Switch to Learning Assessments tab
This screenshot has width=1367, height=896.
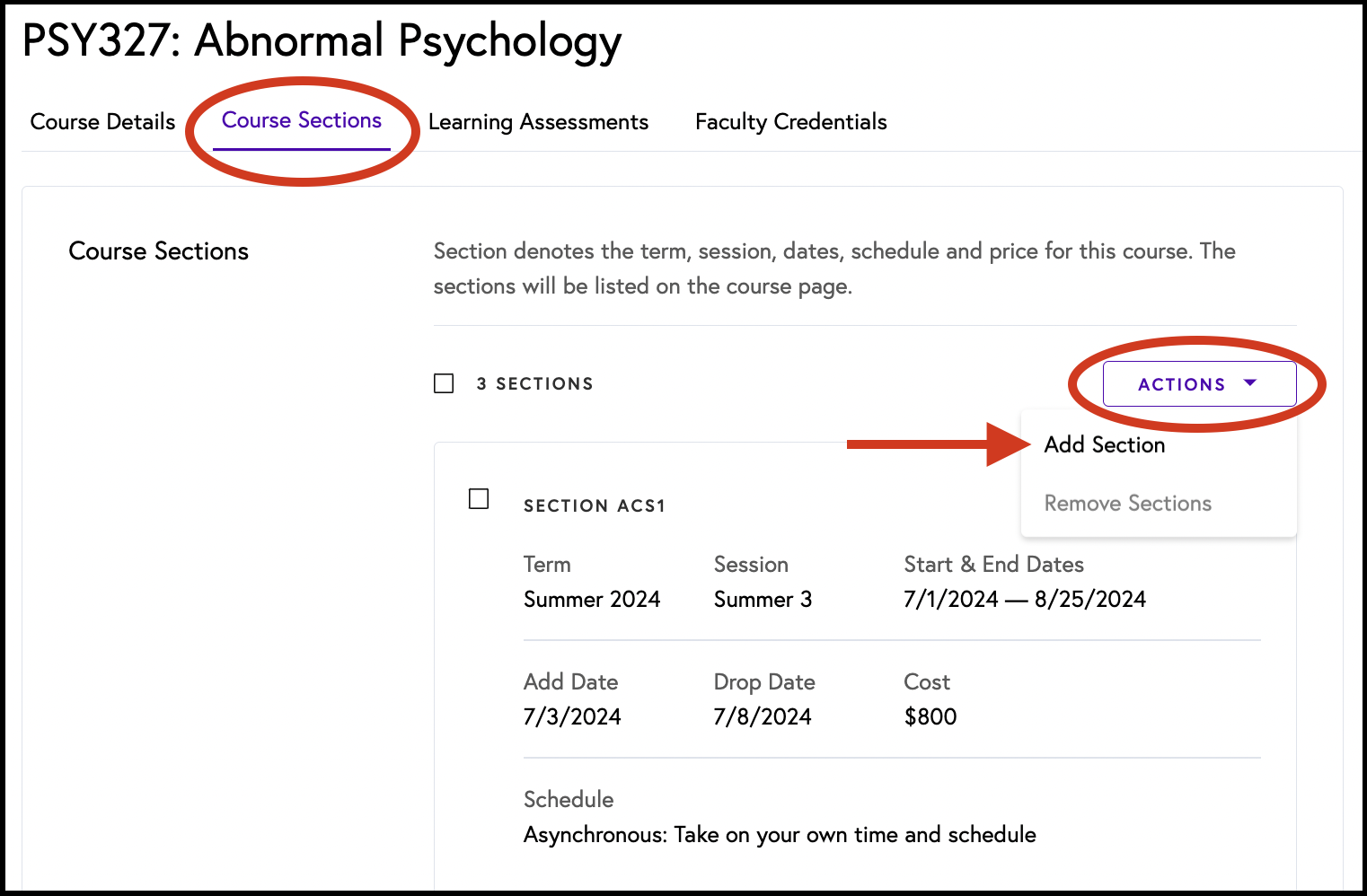[538, 122]
